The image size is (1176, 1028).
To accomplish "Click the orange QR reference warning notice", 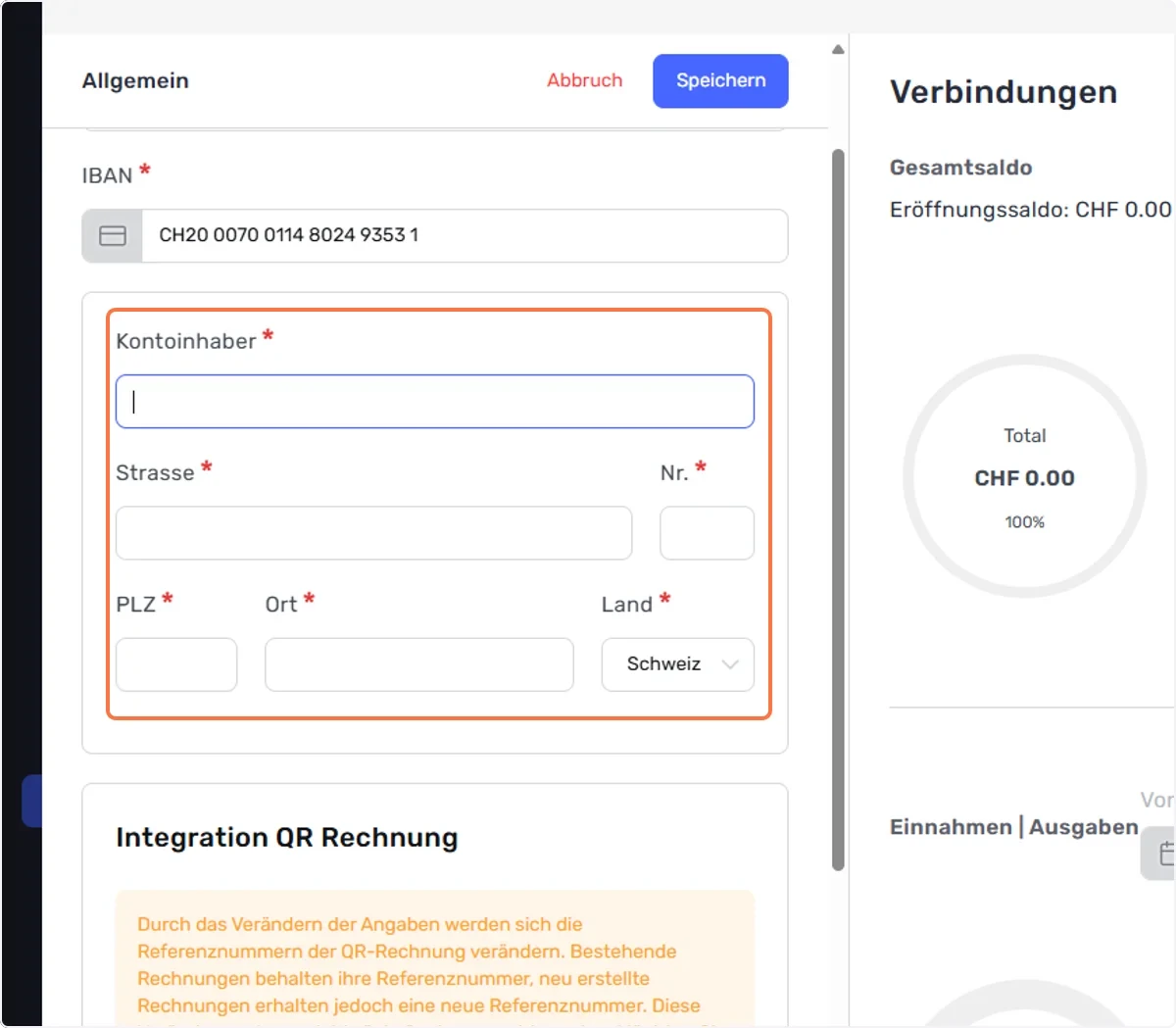I will pos(435,958).
